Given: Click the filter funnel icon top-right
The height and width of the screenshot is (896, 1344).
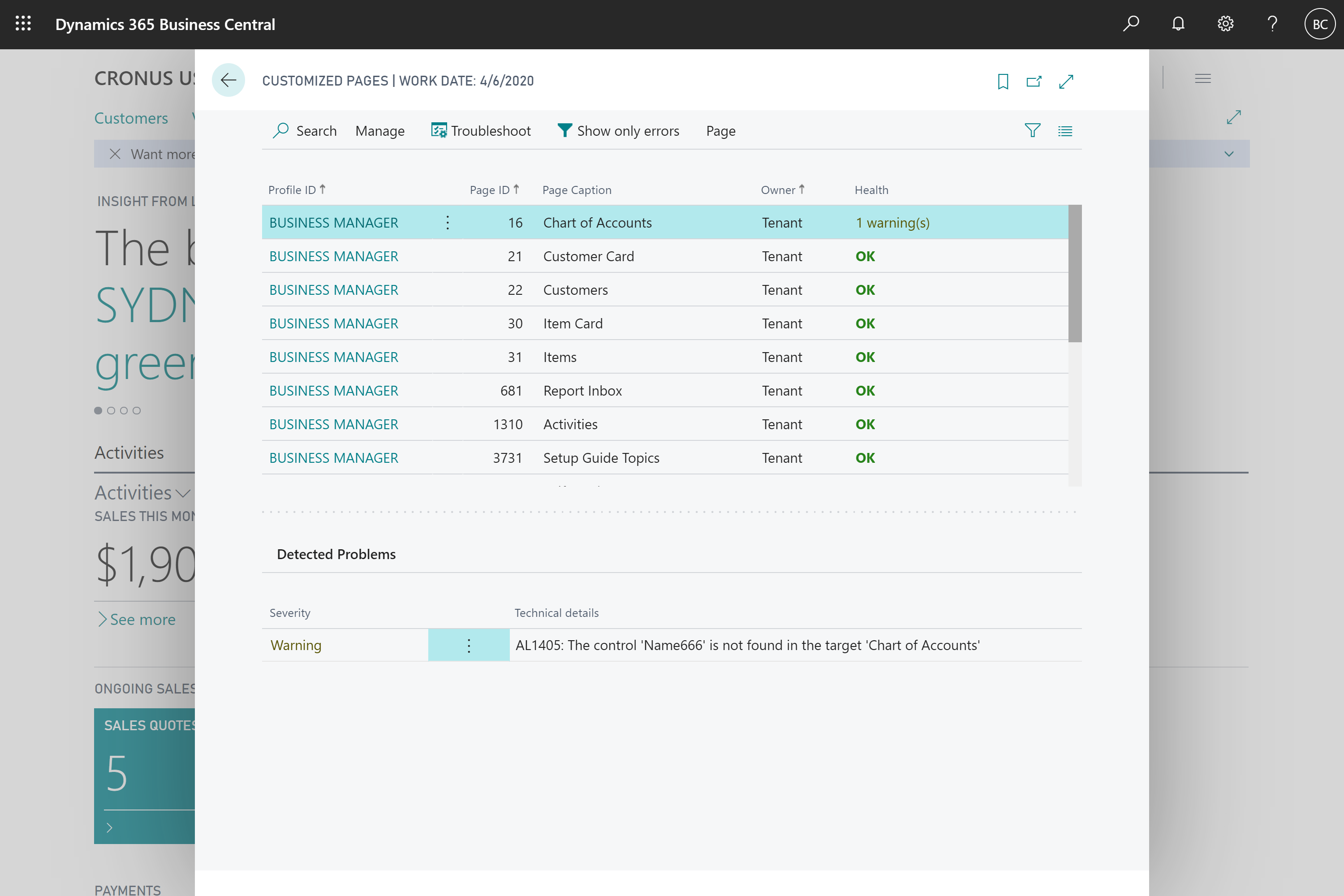Looking at the screenshot, I should pos(1033,130).
